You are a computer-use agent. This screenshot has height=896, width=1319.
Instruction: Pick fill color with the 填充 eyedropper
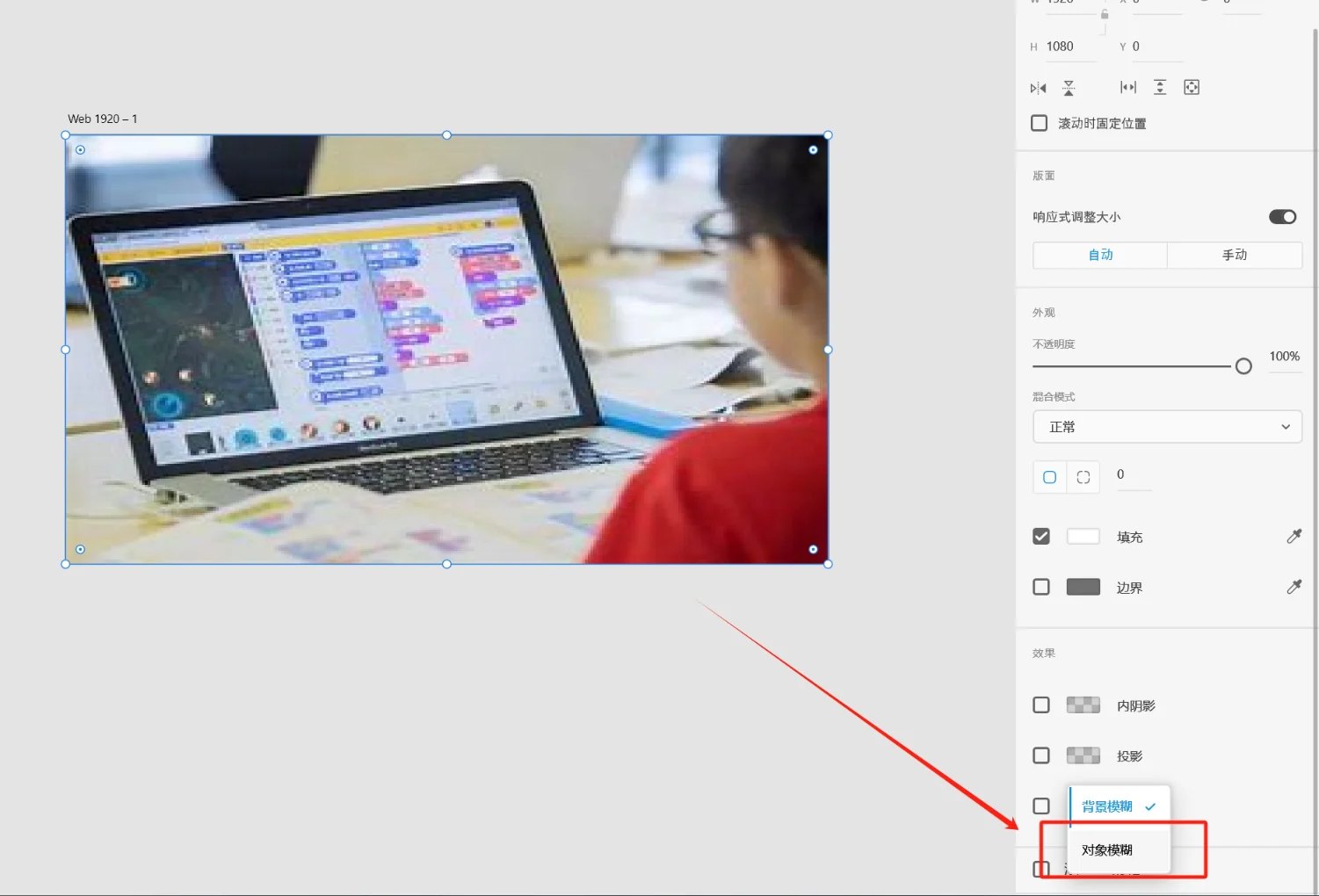pyautogui.click(x=1294, y=536)
